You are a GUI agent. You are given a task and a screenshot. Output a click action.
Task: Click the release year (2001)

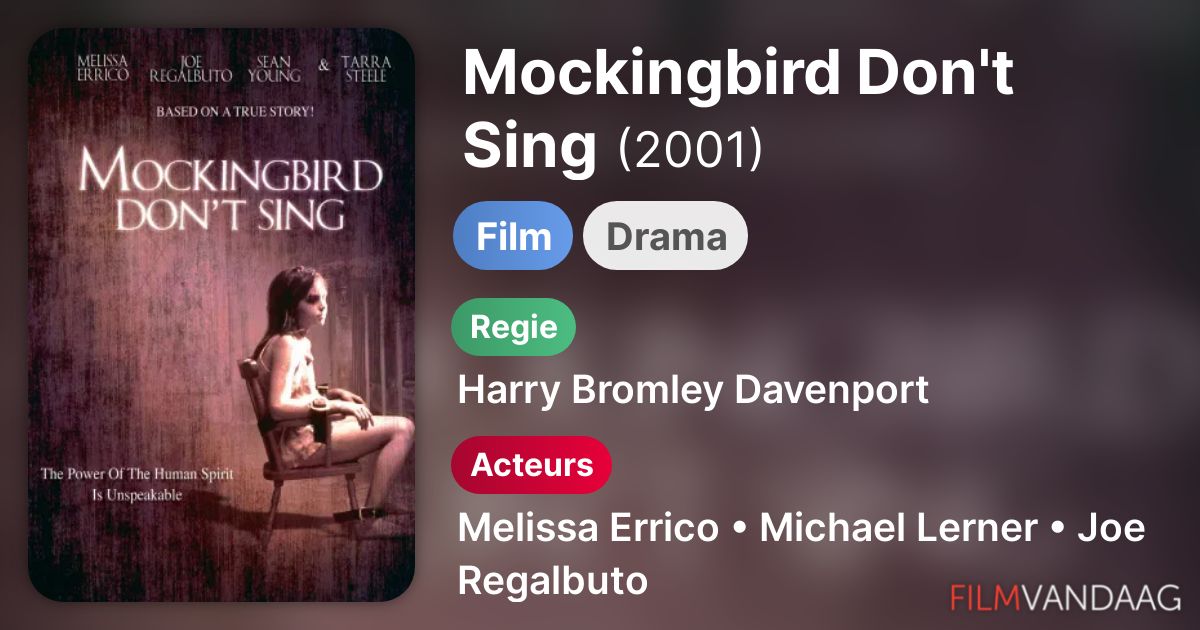click(x=691, y=147)
